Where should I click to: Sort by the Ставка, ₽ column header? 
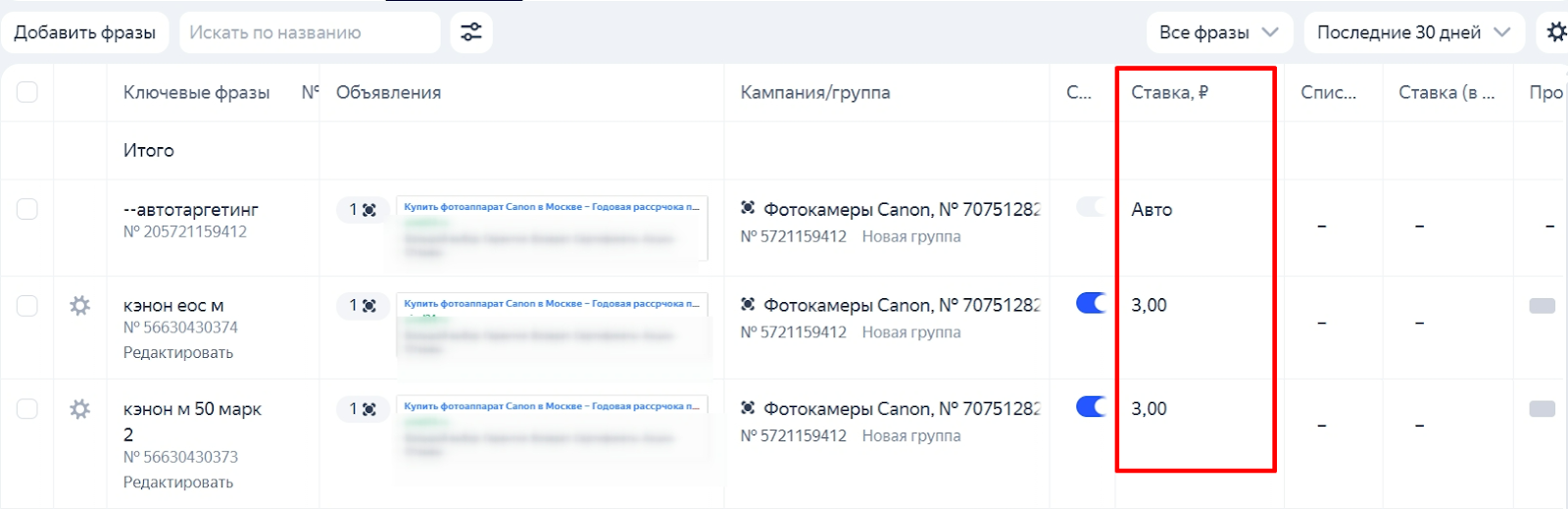(1169, 92)
